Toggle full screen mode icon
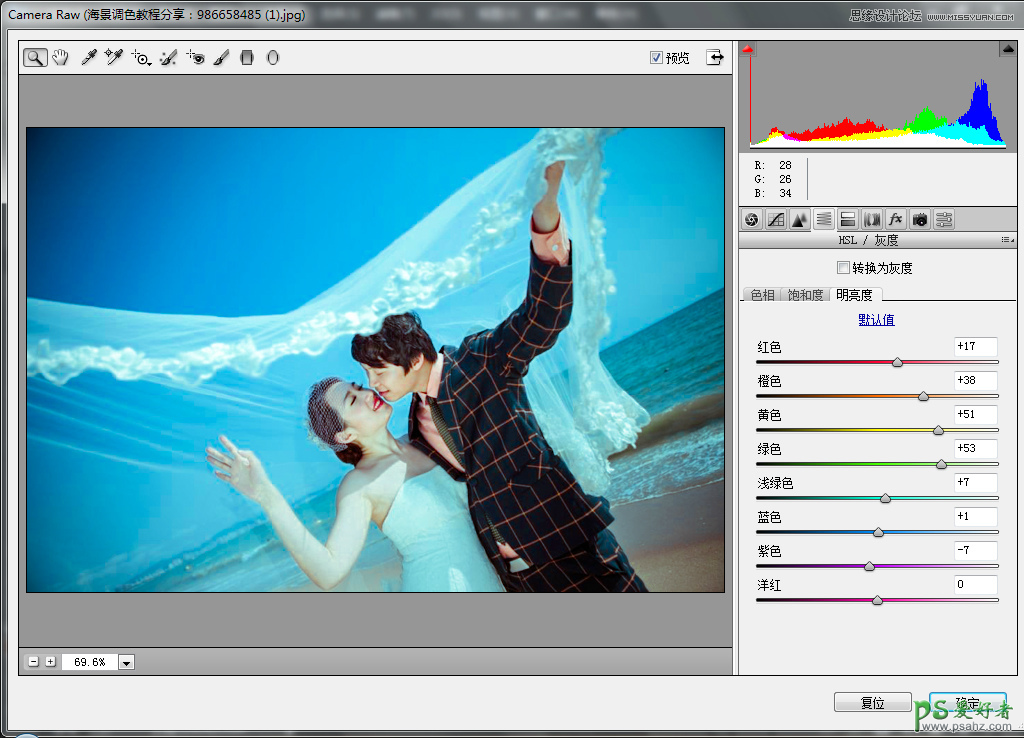The height and width of the screenshot is (738, 1024). [715, 58]
